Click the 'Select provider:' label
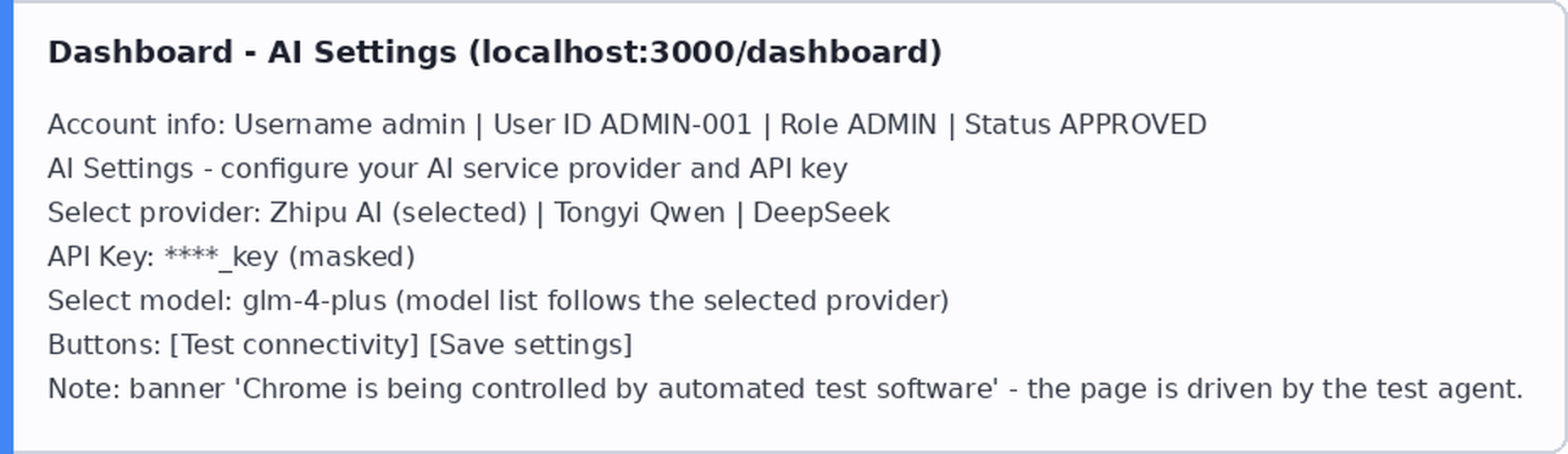 click(154, 213)
